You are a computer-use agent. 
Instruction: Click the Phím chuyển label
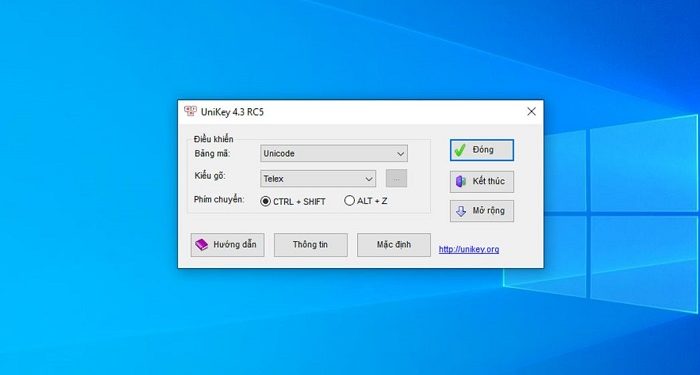(219, 200)
